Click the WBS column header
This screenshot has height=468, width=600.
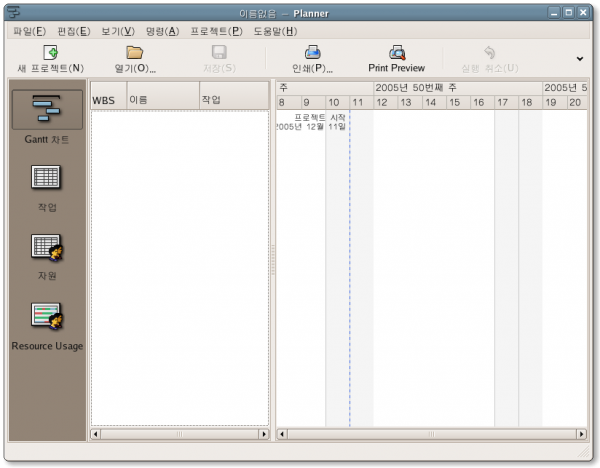(x=109, y=95)
